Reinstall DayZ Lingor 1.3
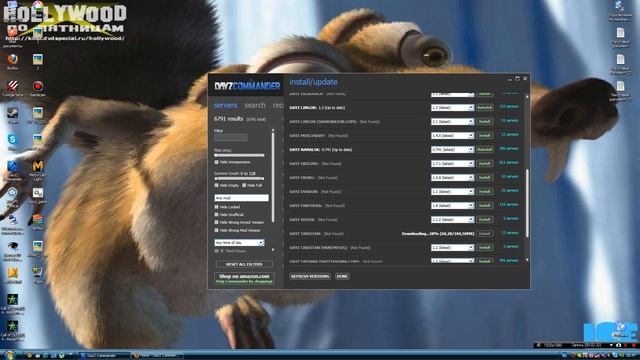Viewport: 640px width, 360px height. pos(484,108)
